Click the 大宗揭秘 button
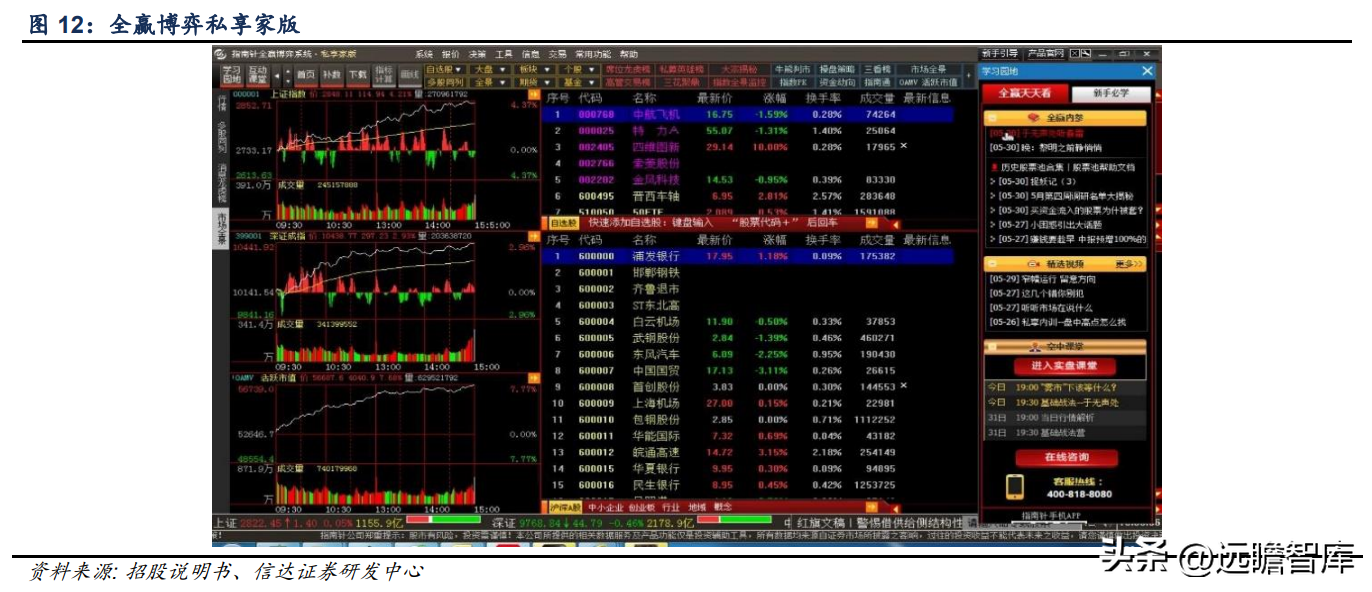The image size is (1372, 592). (x=739, y=69)
